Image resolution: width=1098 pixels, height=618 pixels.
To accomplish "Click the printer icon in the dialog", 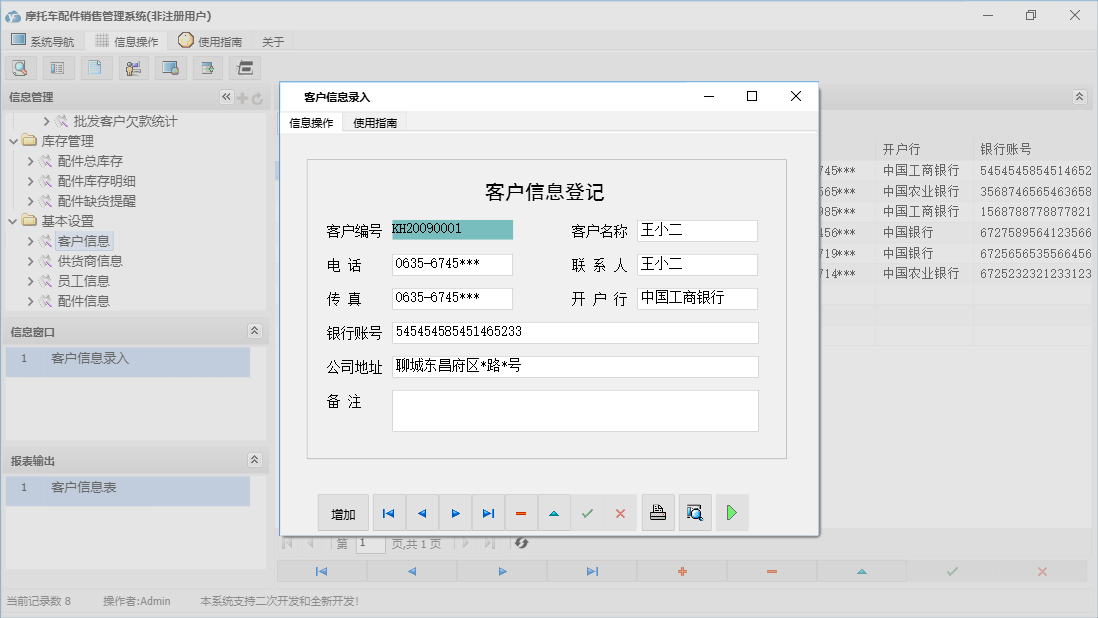I will click(658, 512).
